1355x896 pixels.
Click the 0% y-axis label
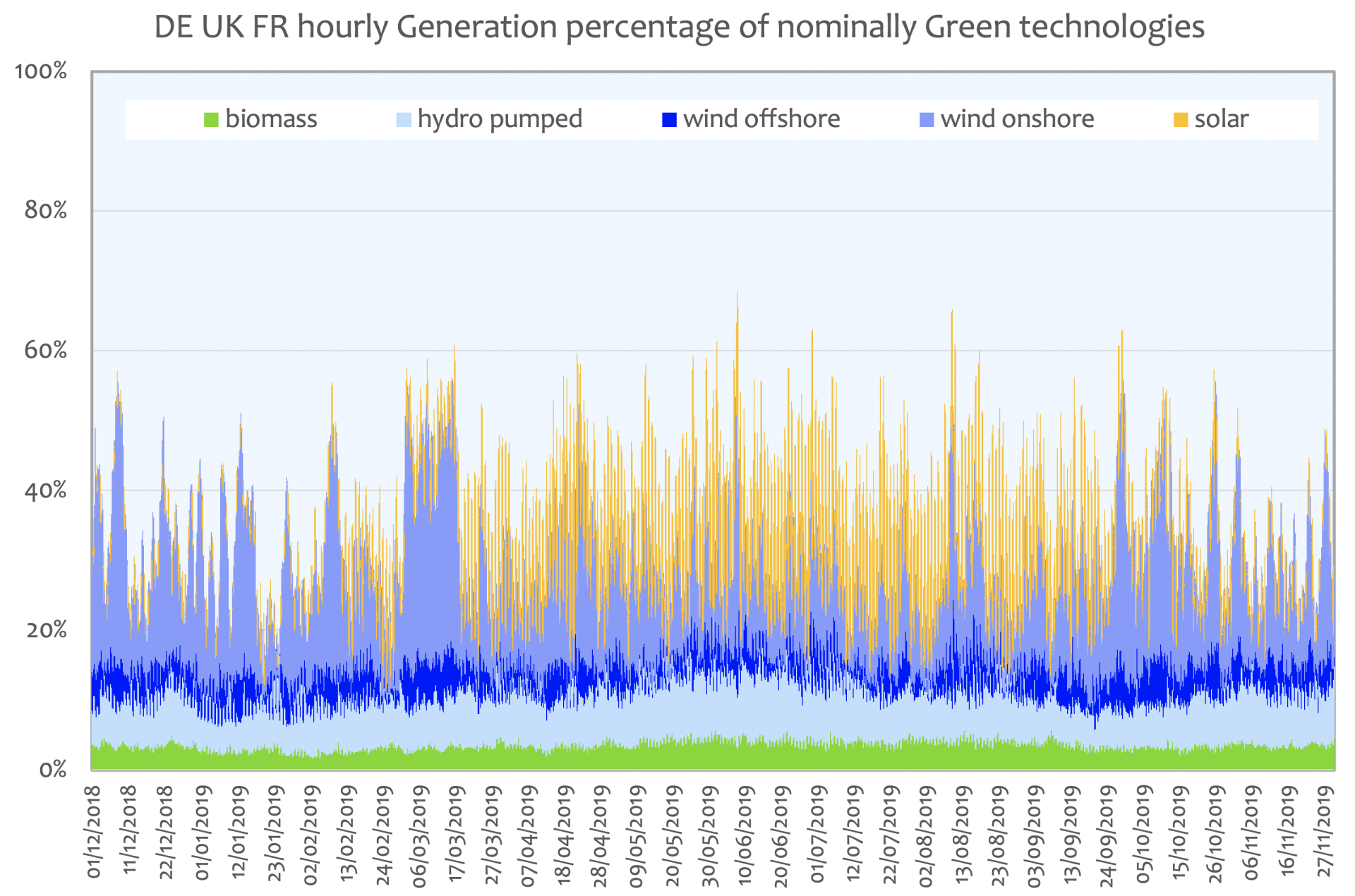pyautogui.click(x=52, y=769)
